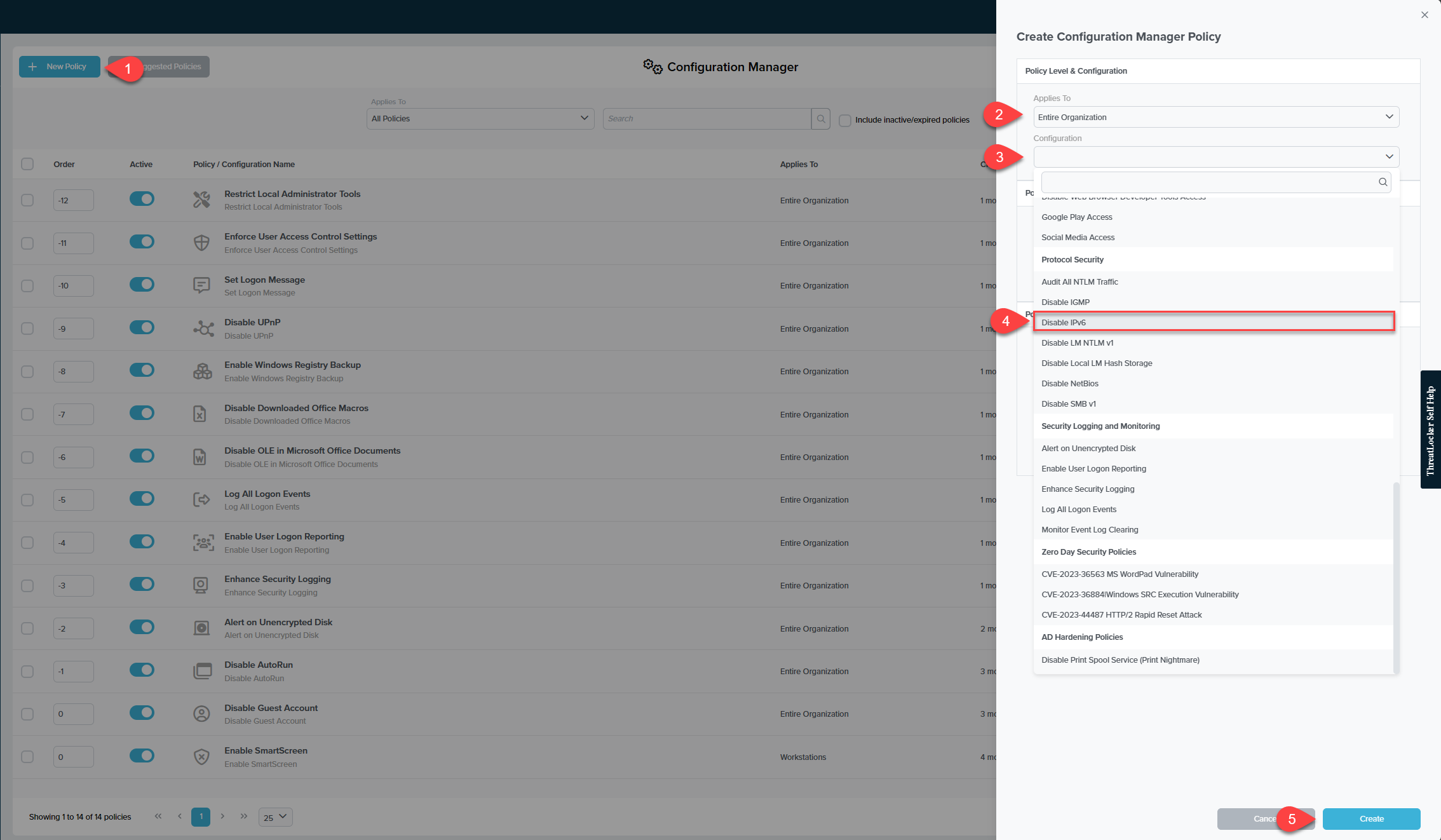Open the All Policies filter dropdown
Image resolution: width=1441 pixels, height=840 pixels.
480,119
